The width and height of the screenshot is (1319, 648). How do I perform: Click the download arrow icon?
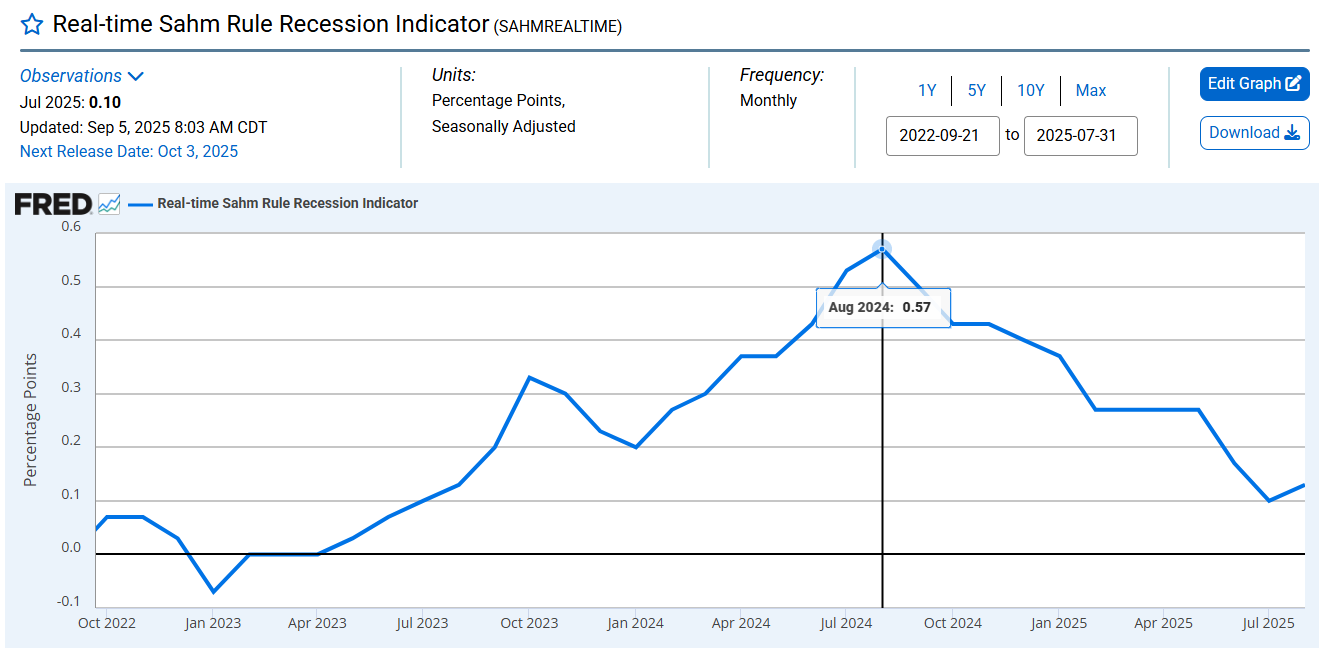[1292, 133]
